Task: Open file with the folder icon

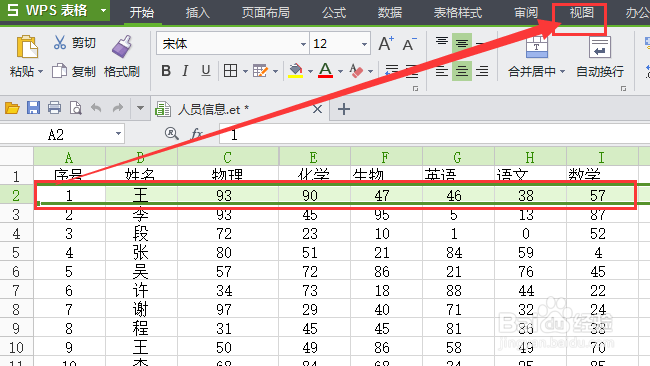Action: point(12,109)
